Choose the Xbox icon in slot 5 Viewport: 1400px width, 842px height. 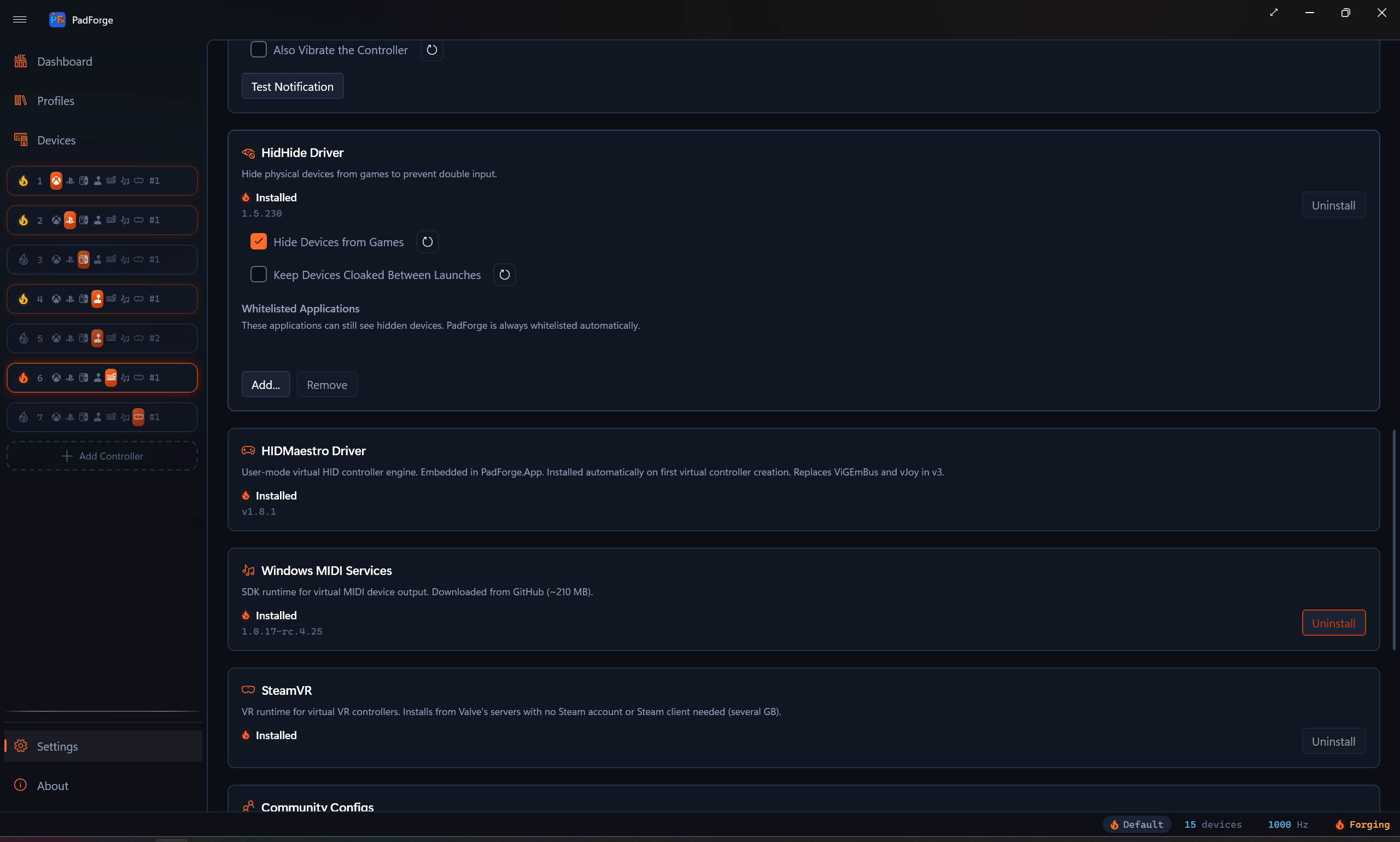(56, 338)
